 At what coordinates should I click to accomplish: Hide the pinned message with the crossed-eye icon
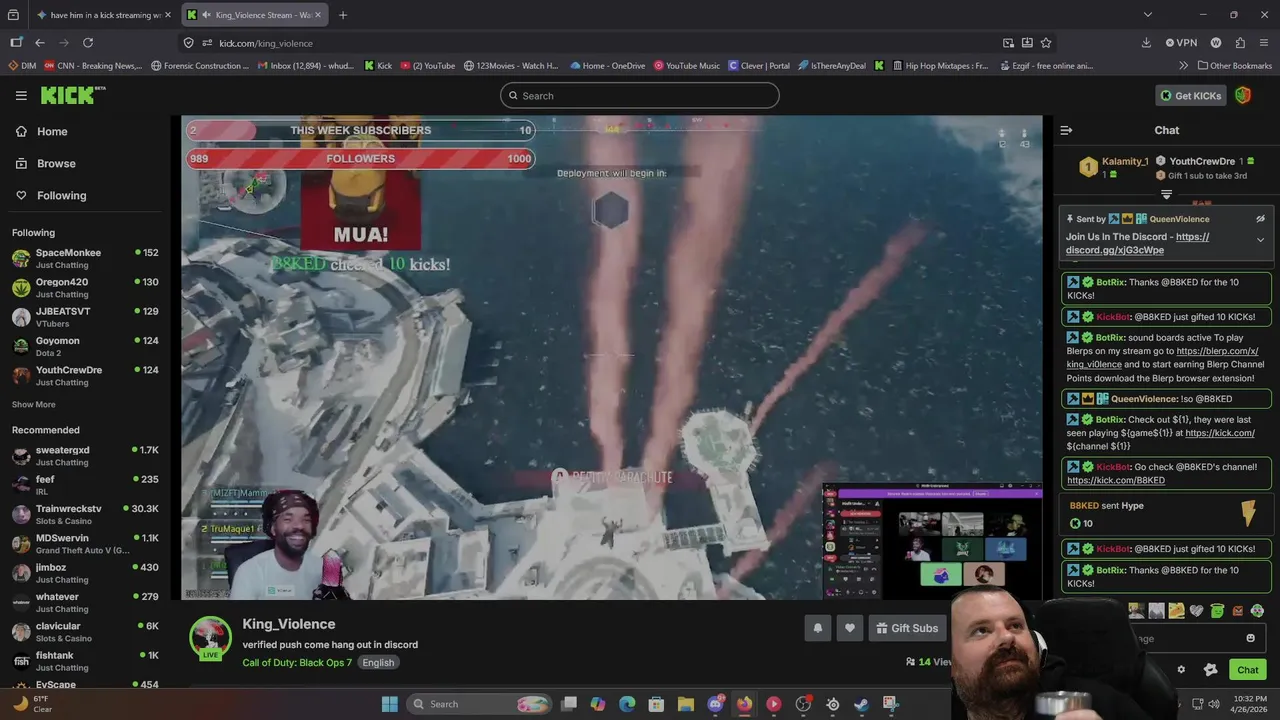tap(1260, 219)
